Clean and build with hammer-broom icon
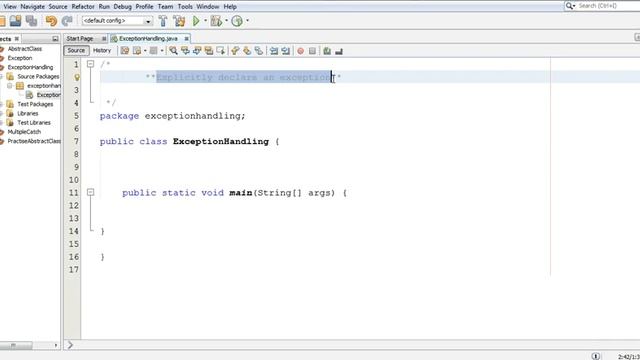This screenshot has height=360, width=640. click(x=179, y=21)
